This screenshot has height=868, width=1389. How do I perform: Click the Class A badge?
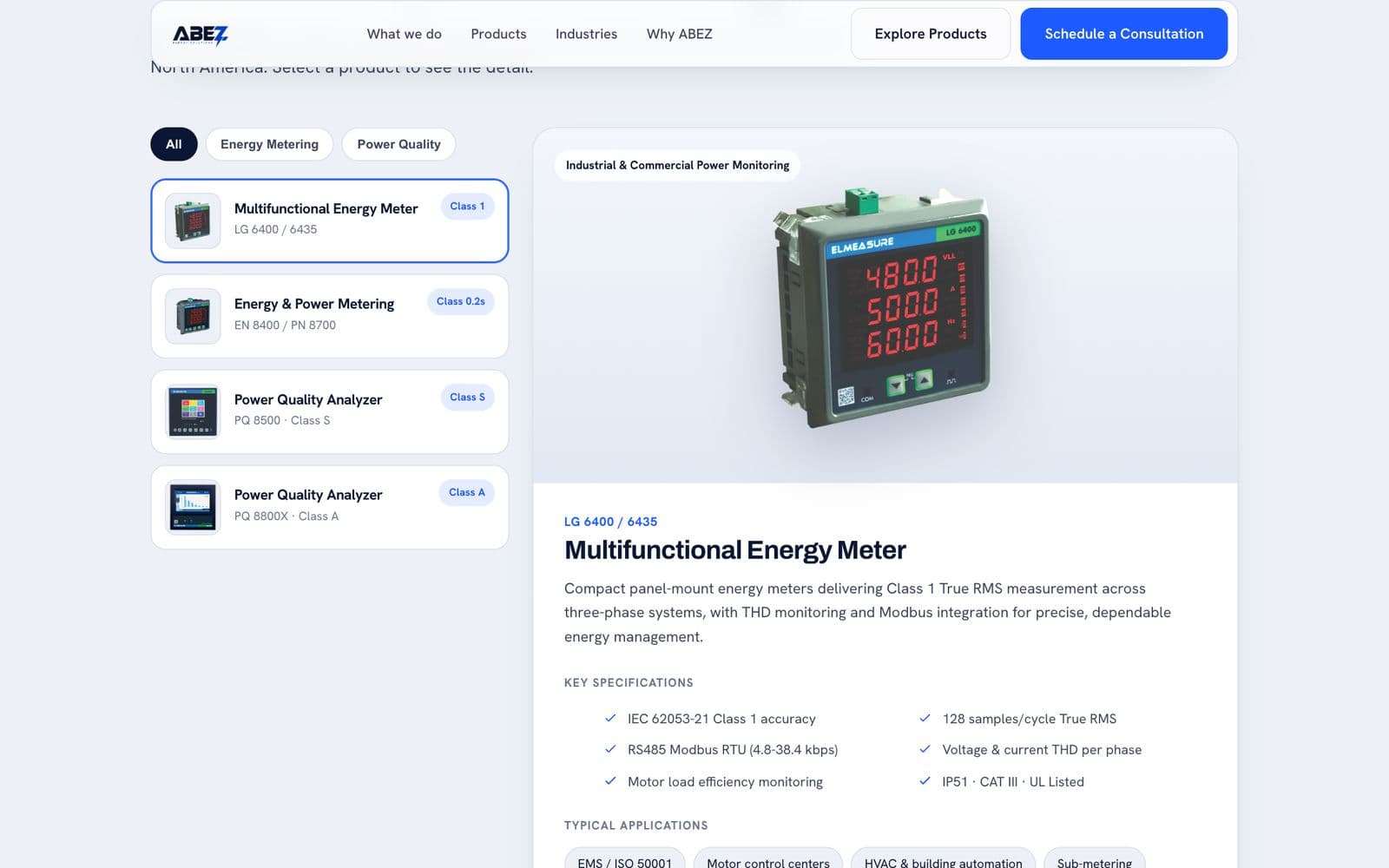pyautogui.click(x=467, y=493)
